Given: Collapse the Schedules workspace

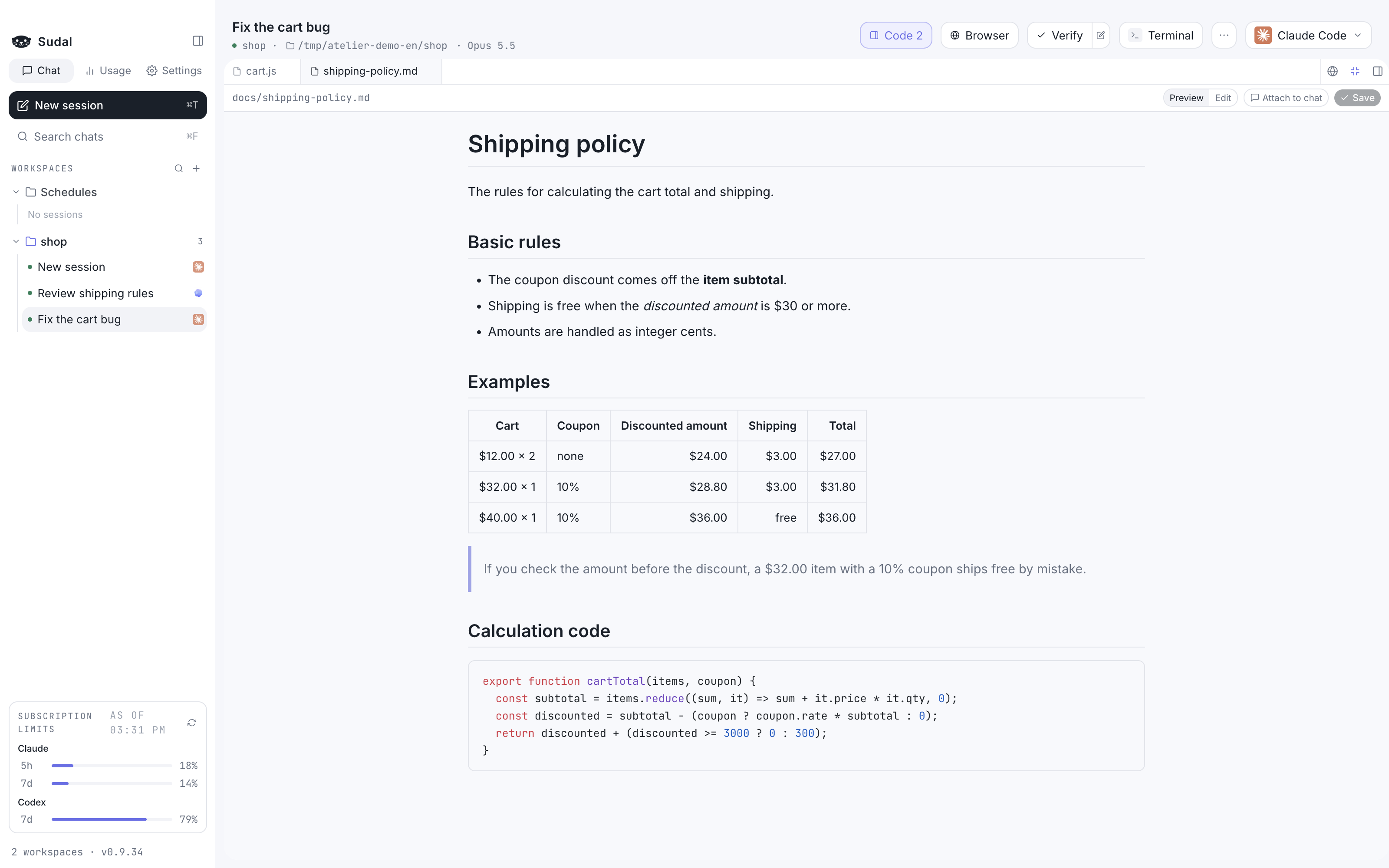Looking at the screenshot, I should 16,192.
